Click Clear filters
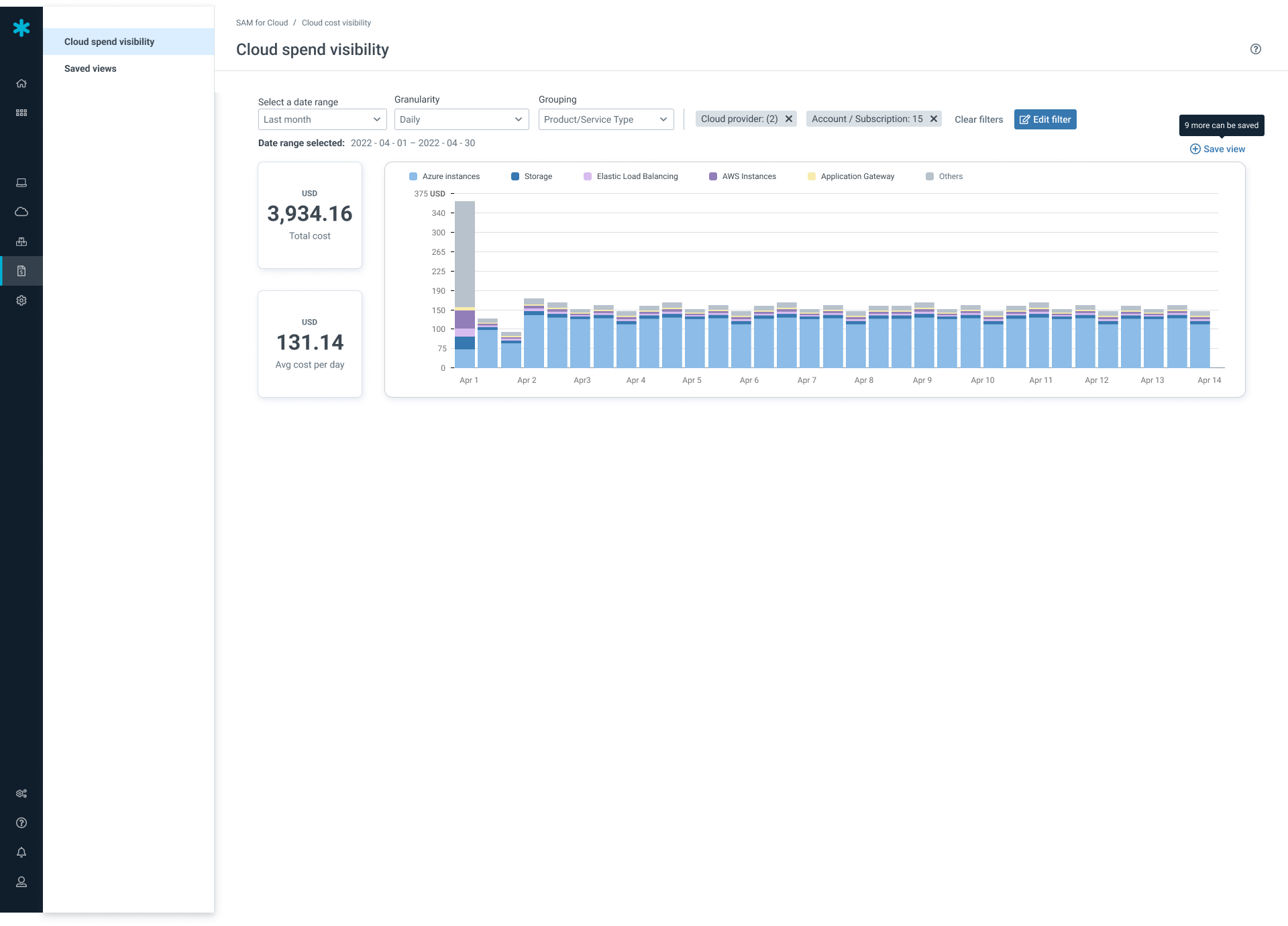This screenshot has height=926, width=1288. click(x=979, y=119)
